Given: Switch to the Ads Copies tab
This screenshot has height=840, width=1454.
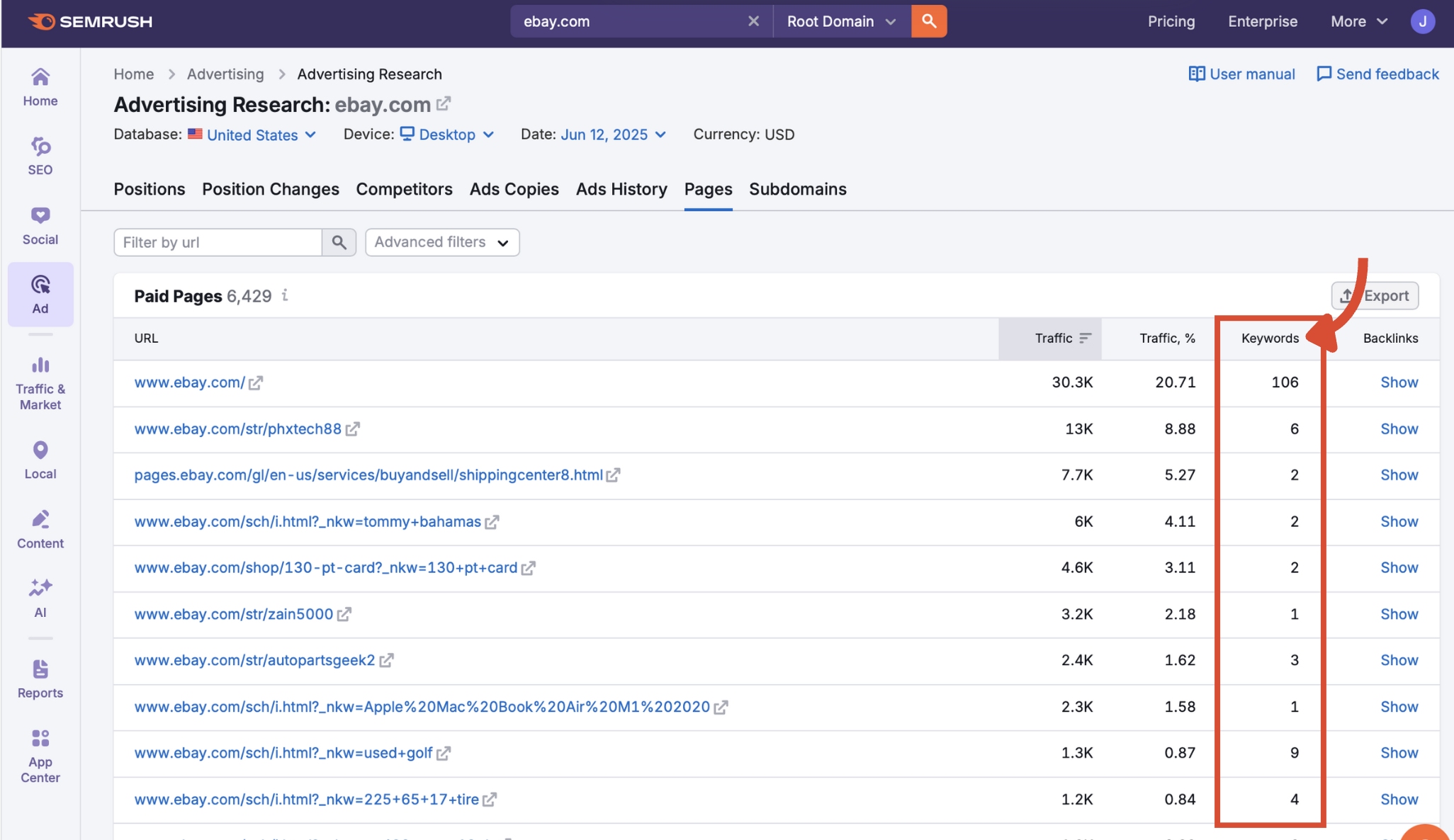Looking at the screenshot, I should click(514, 189).
